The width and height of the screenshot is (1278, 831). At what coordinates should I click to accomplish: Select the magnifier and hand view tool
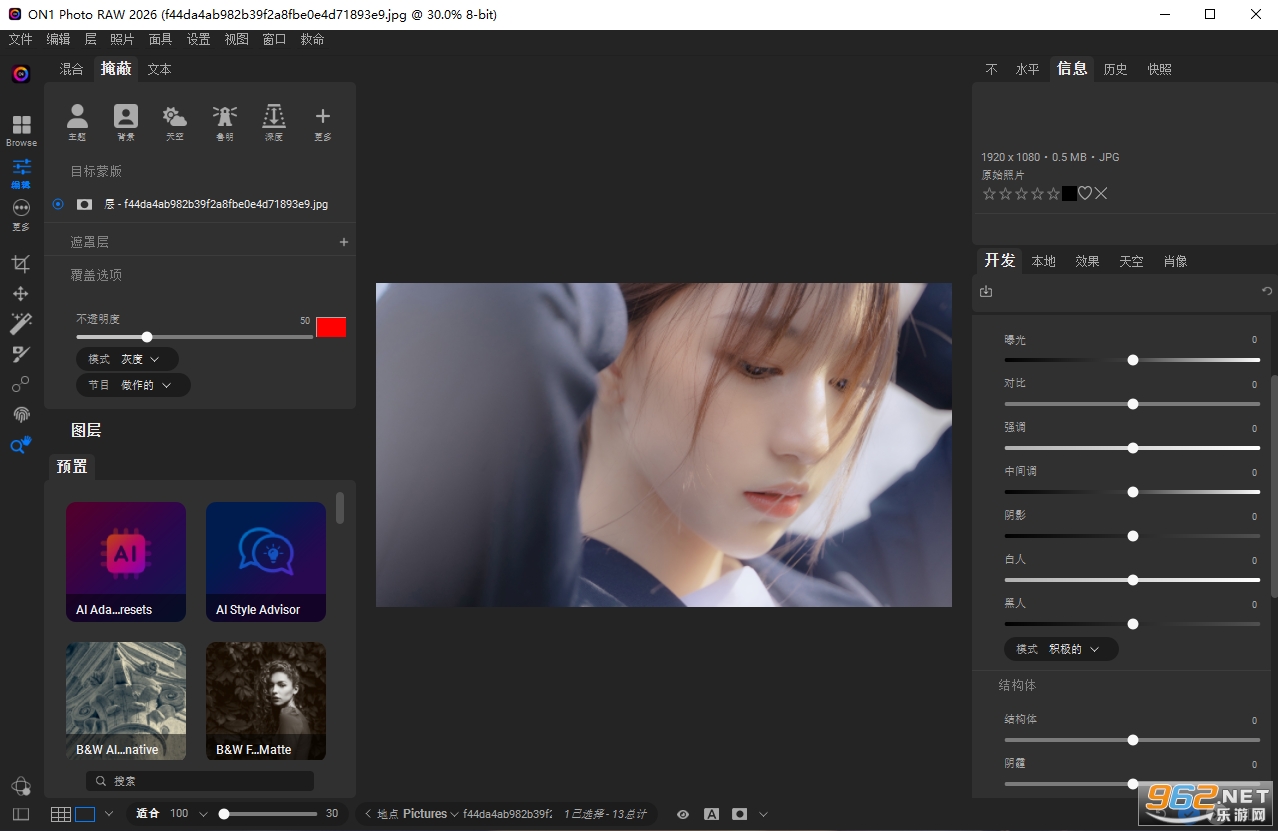point(21,445)
